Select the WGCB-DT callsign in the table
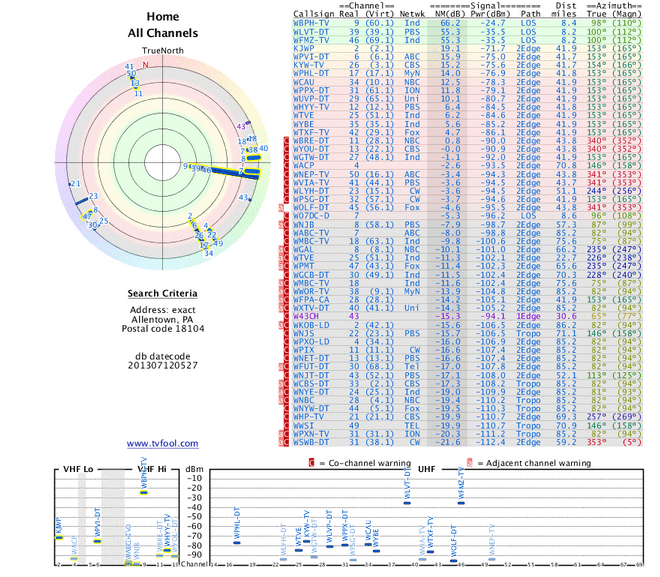 [x=311, y=274]
